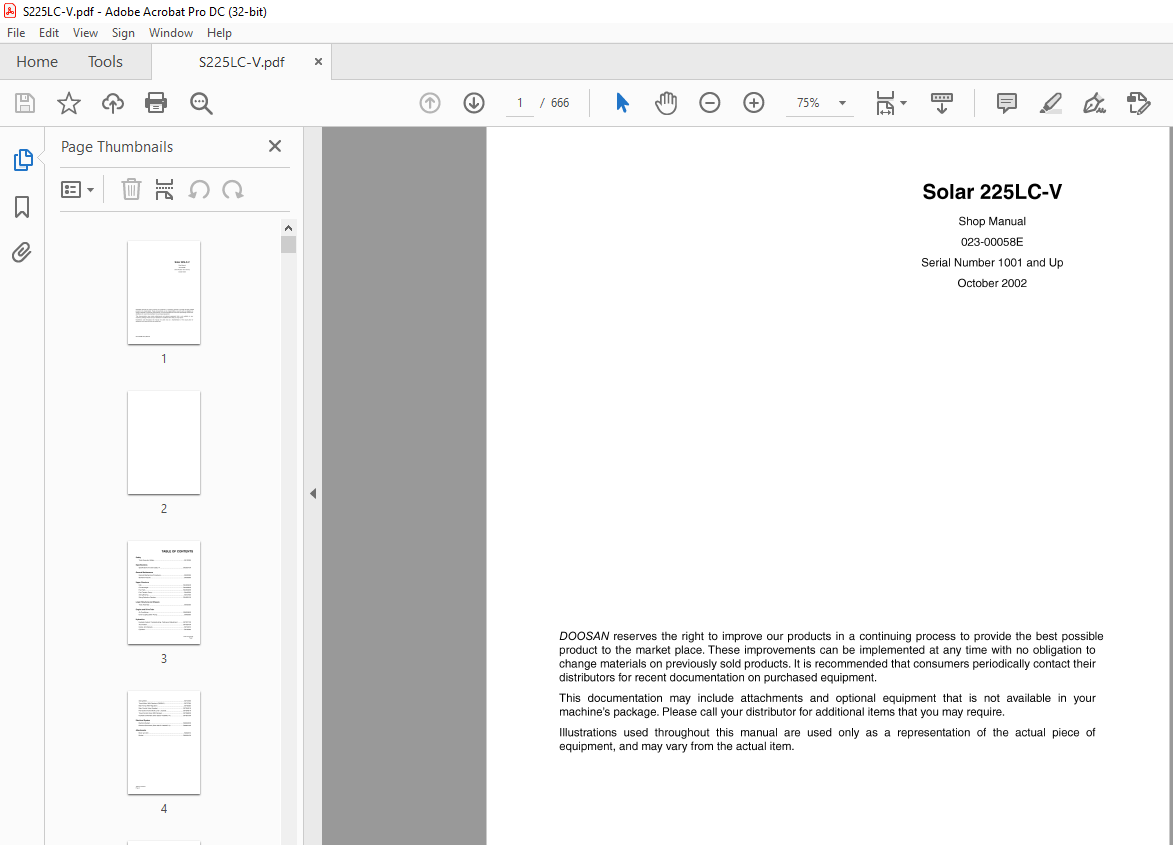Screen dimensions: 1173x845
Task: Add the file to starred favorites
Action: [69, 103]
